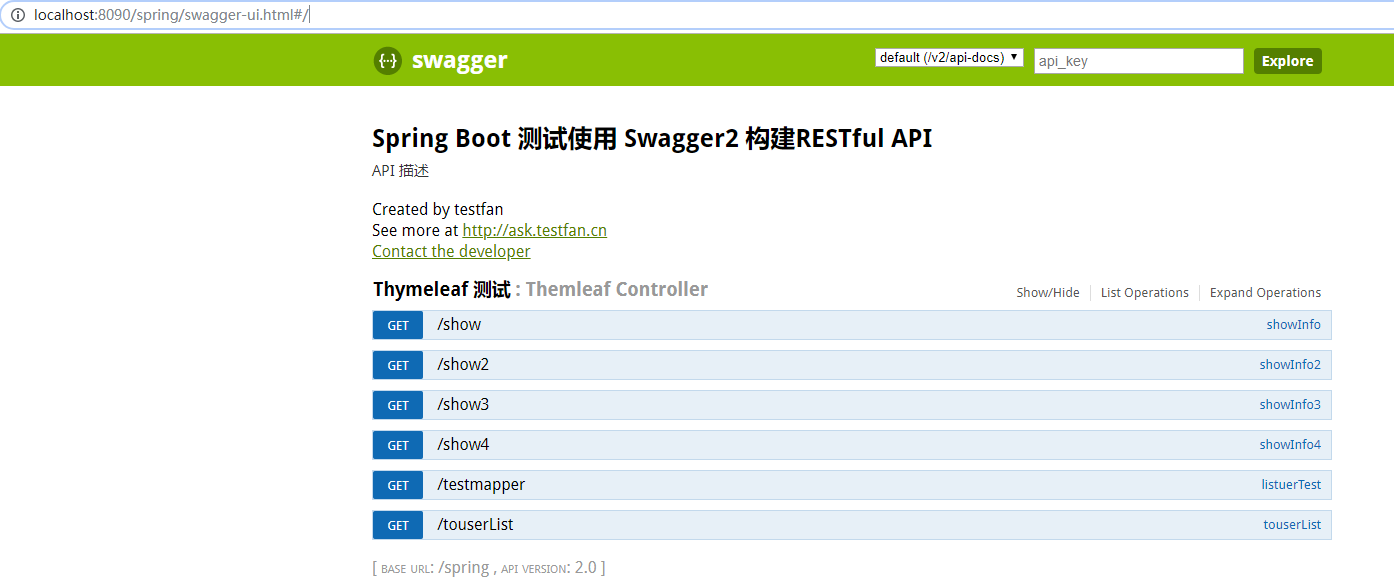Click the showInfo4 operation link
The image size is (1394, 585).
(x=1290, y=445)
